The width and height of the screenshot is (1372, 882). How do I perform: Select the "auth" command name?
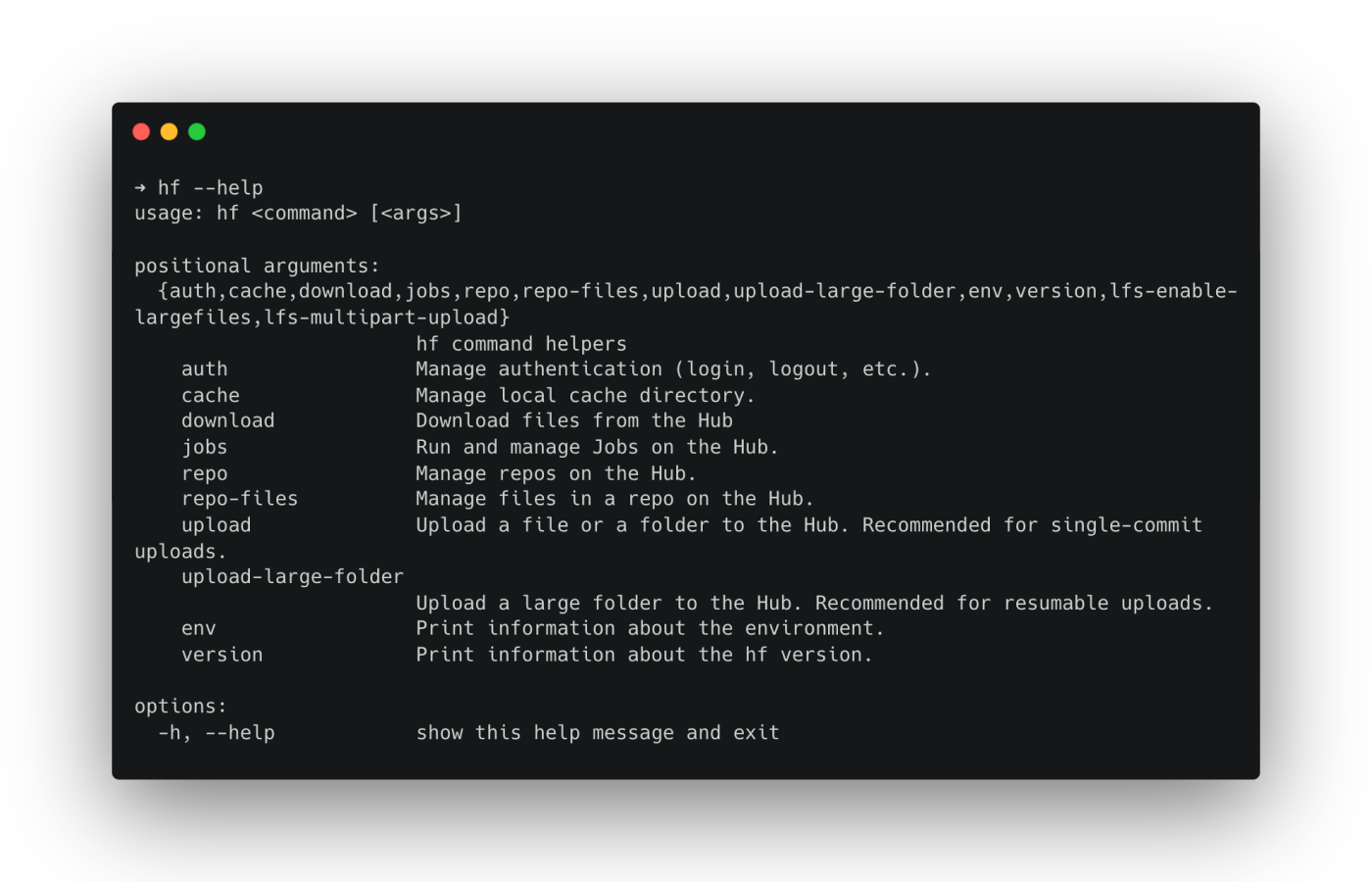point(205,369)
